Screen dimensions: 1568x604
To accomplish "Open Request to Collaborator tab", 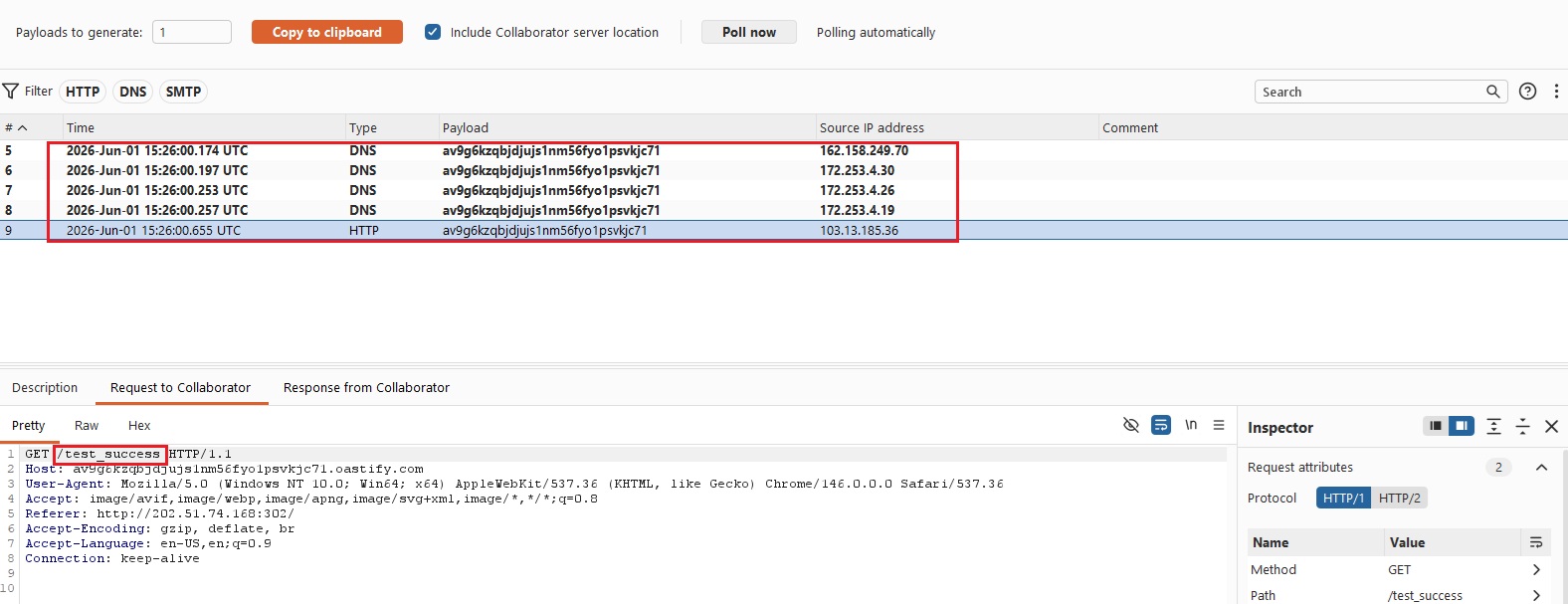I will (x=181, y=387).
